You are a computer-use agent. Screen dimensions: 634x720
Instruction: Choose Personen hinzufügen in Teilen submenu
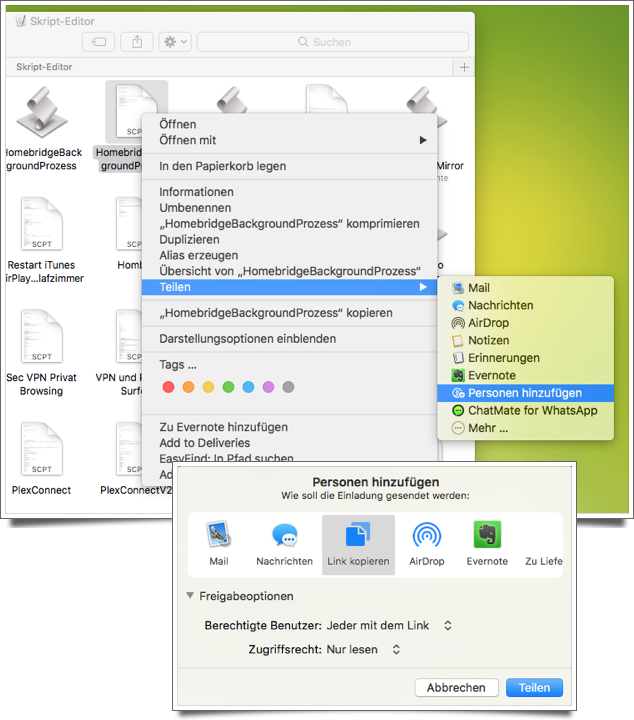tap(524, 393)
